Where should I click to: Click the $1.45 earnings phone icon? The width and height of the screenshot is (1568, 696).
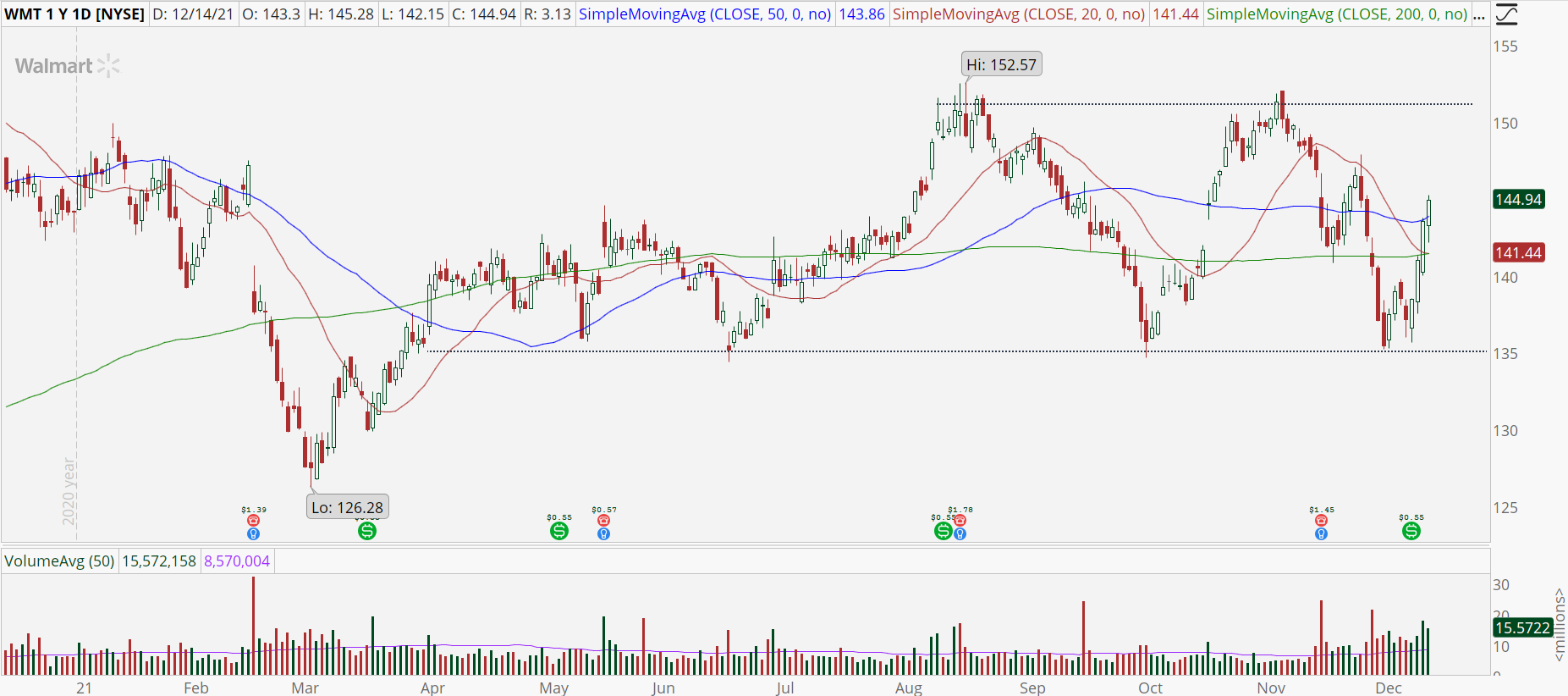tap(1321, 521)
